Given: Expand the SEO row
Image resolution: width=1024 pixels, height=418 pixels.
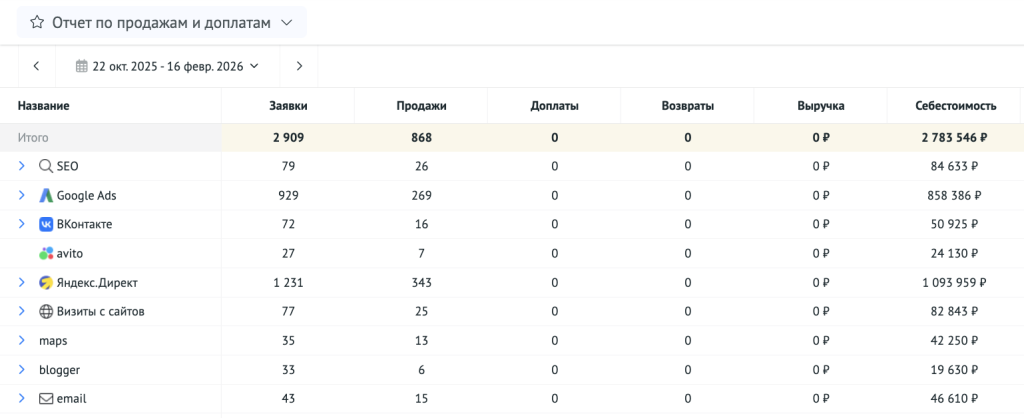Looking at the screenshot, I should [22, 167].
